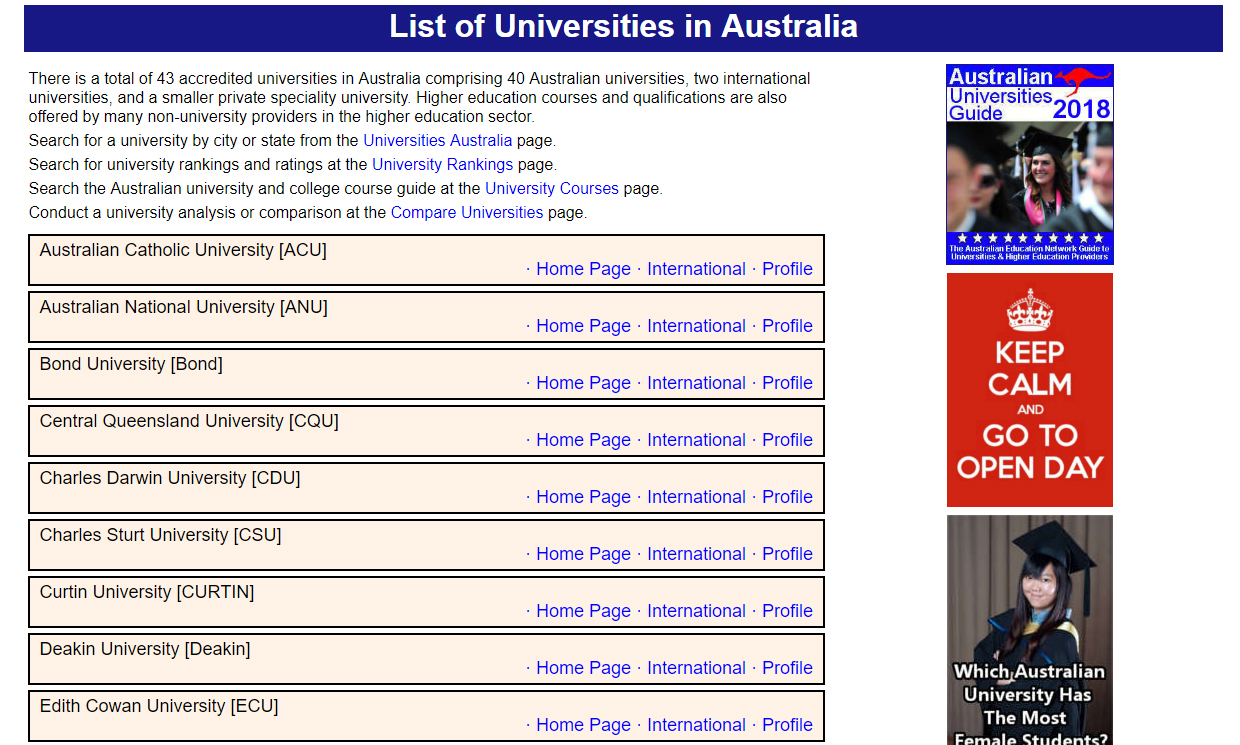Select the Charles Sturt University [CSU] name
1240x745 pixels.
[160, 535]
